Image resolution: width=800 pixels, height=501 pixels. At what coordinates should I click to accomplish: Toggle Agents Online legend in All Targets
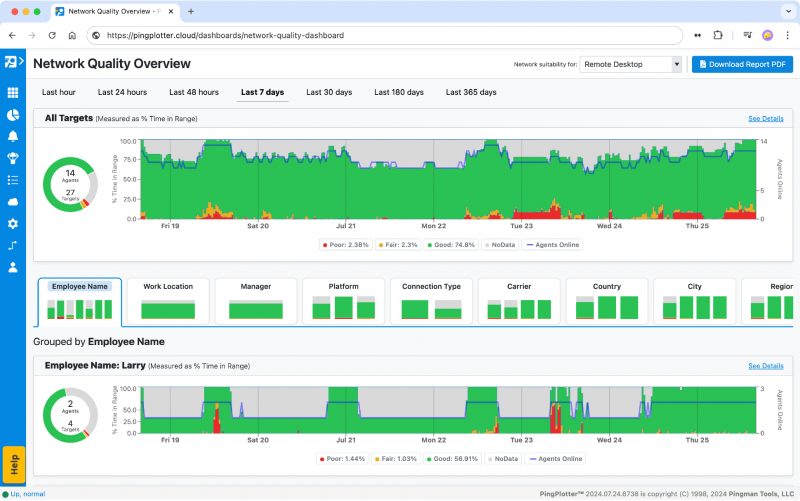pyautogui.click(x=553, y=245)
